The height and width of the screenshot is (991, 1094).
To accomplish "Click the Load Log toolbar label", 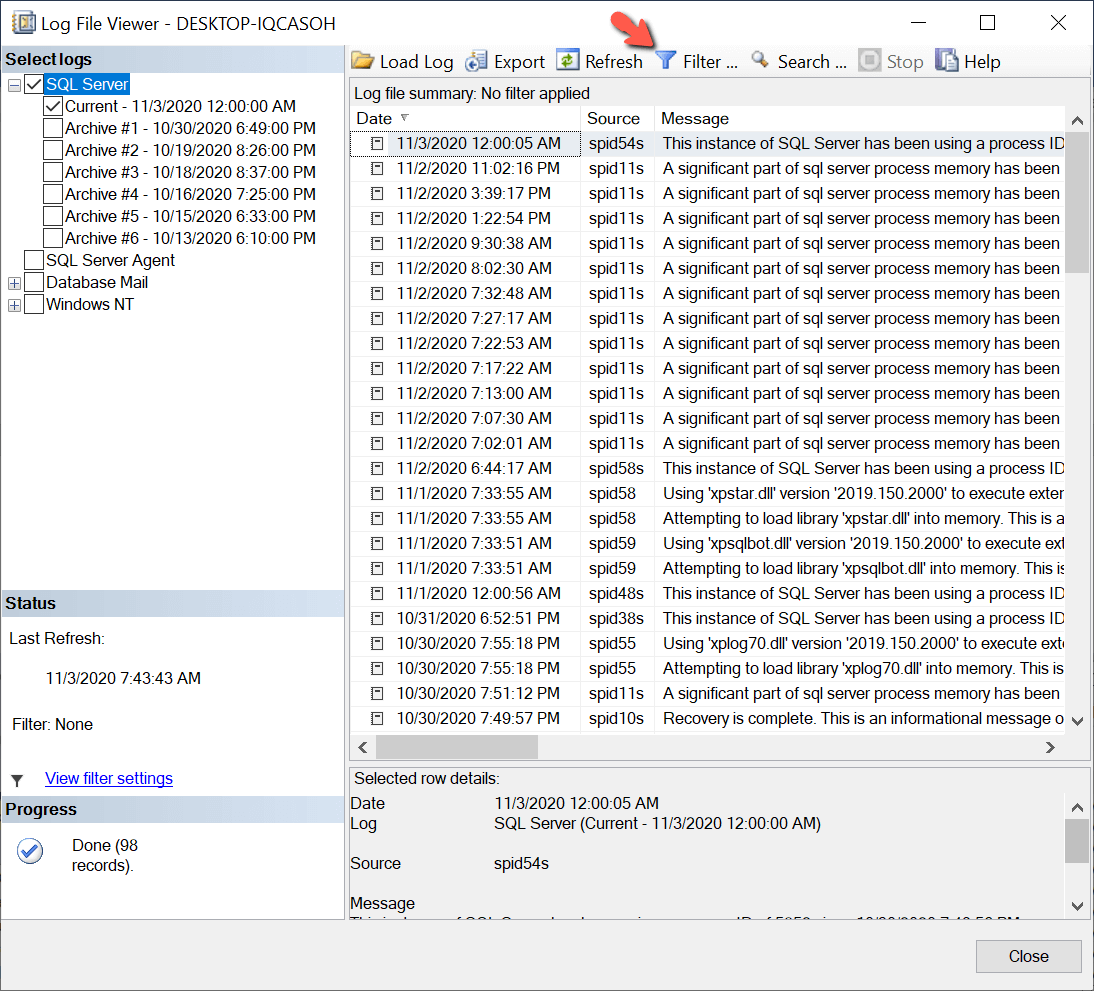I will tap(417, 61).
